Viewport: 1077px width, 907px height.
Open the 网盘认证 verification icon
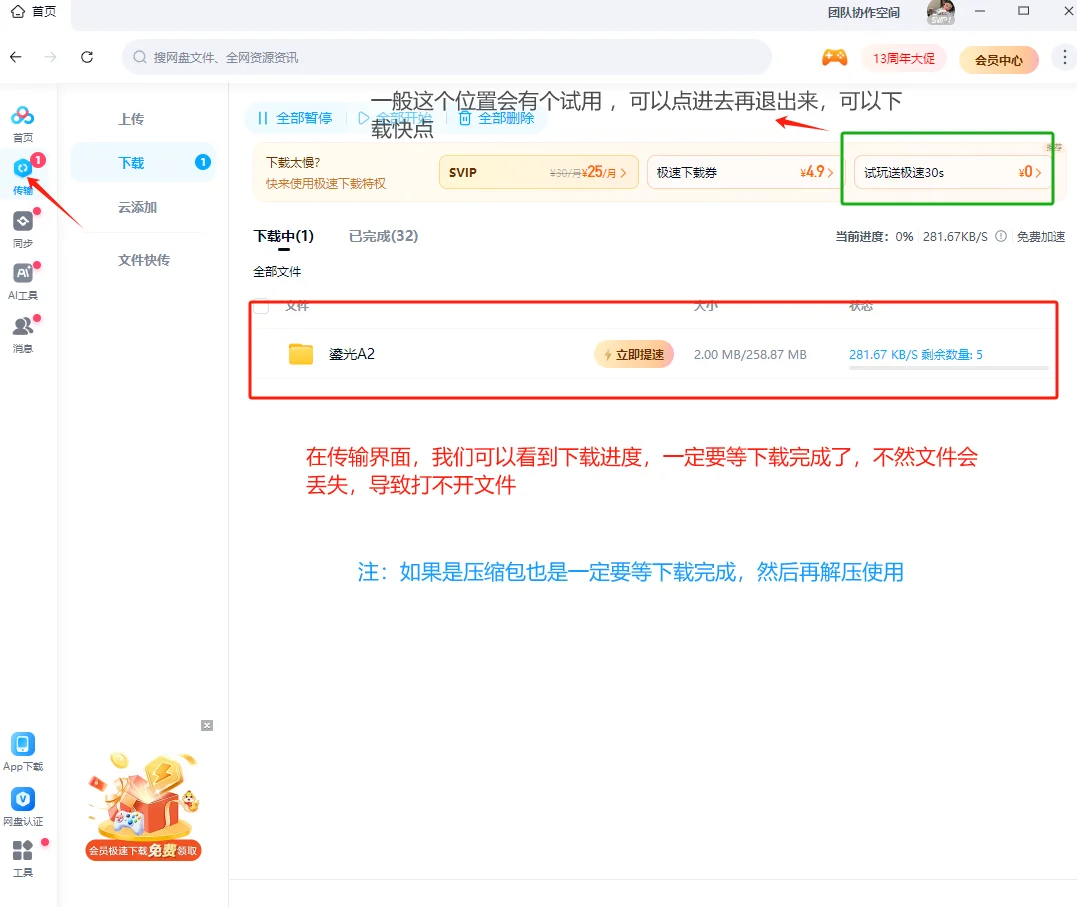22,800
